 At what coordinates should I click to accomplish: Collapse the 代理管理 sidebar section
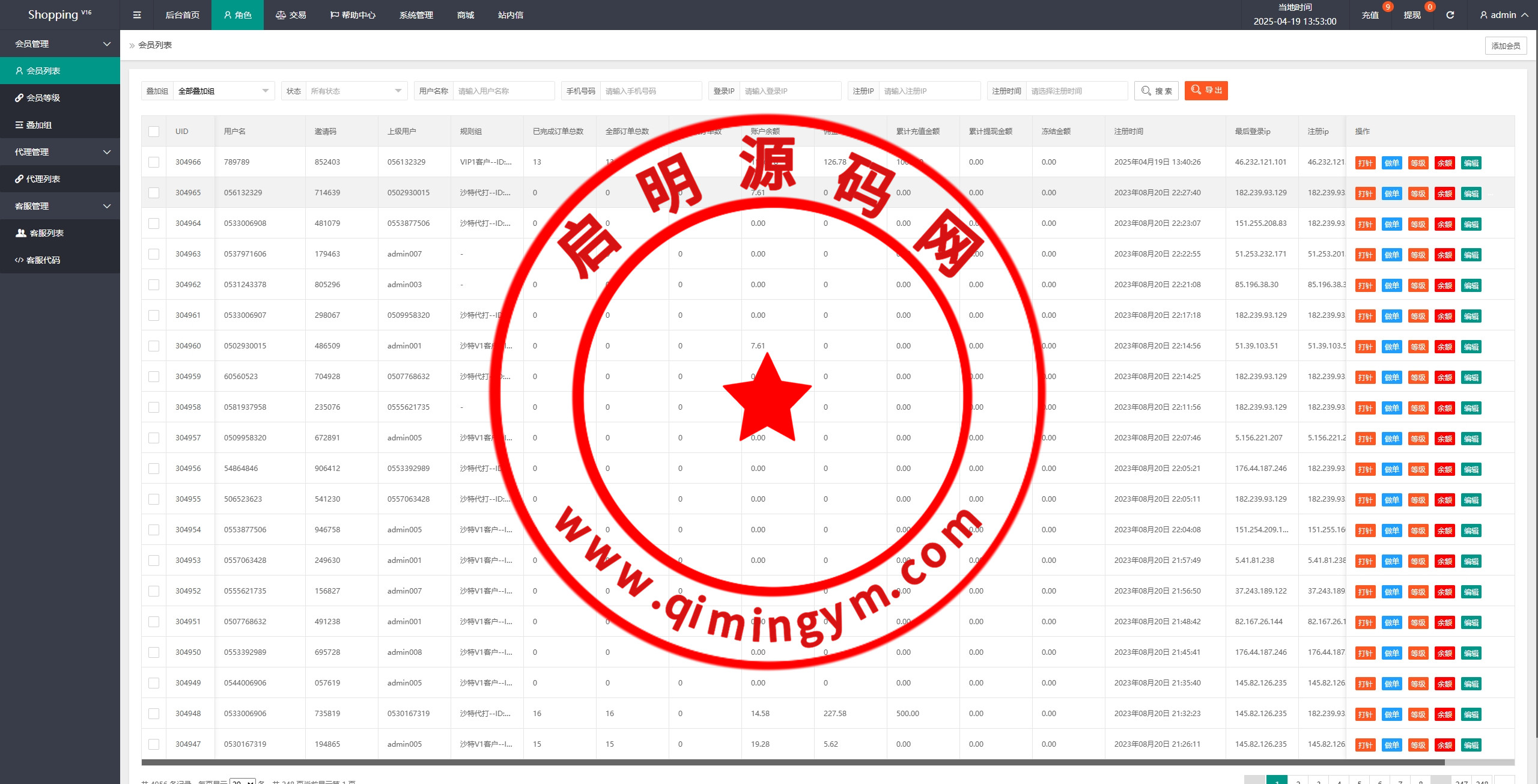click(60, 152)
